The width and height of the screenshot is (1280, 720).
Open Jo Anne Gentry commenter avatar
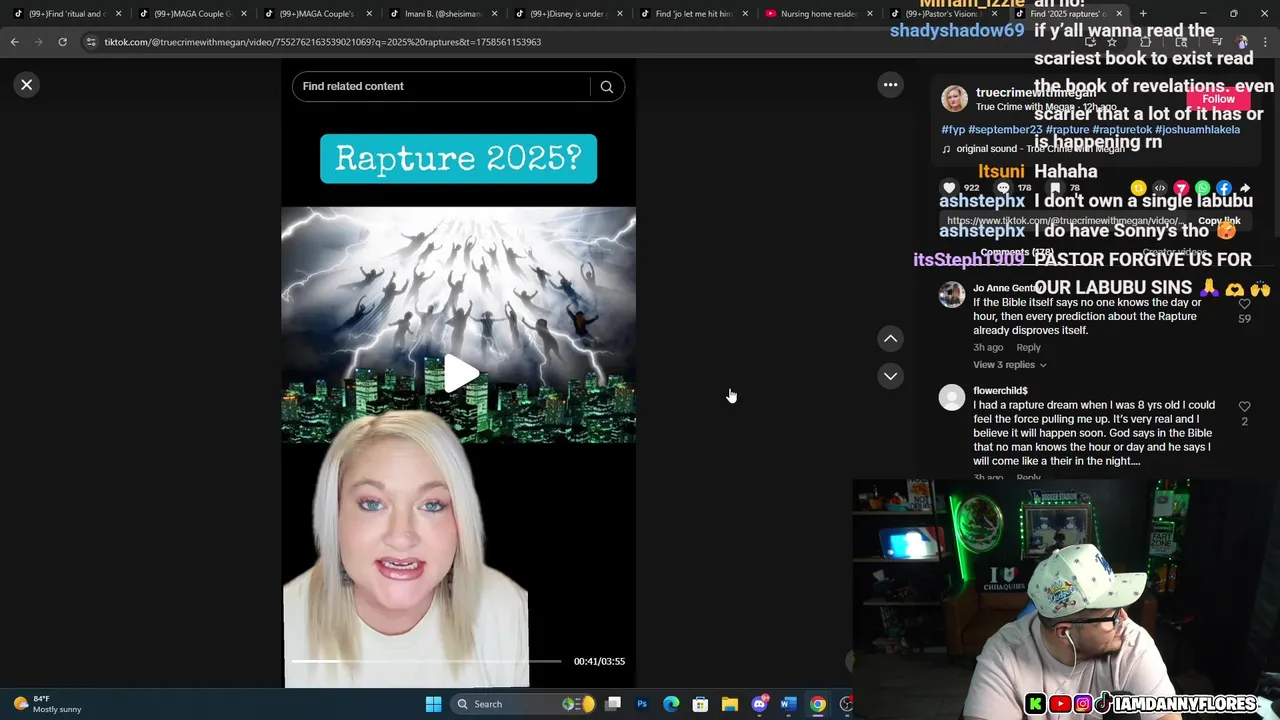952,294
